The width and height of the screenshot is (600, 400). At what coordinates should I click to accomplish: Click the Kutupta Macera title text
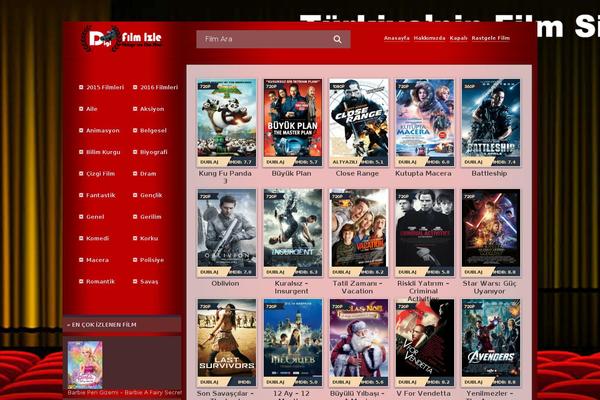click(x=423, y=173)
